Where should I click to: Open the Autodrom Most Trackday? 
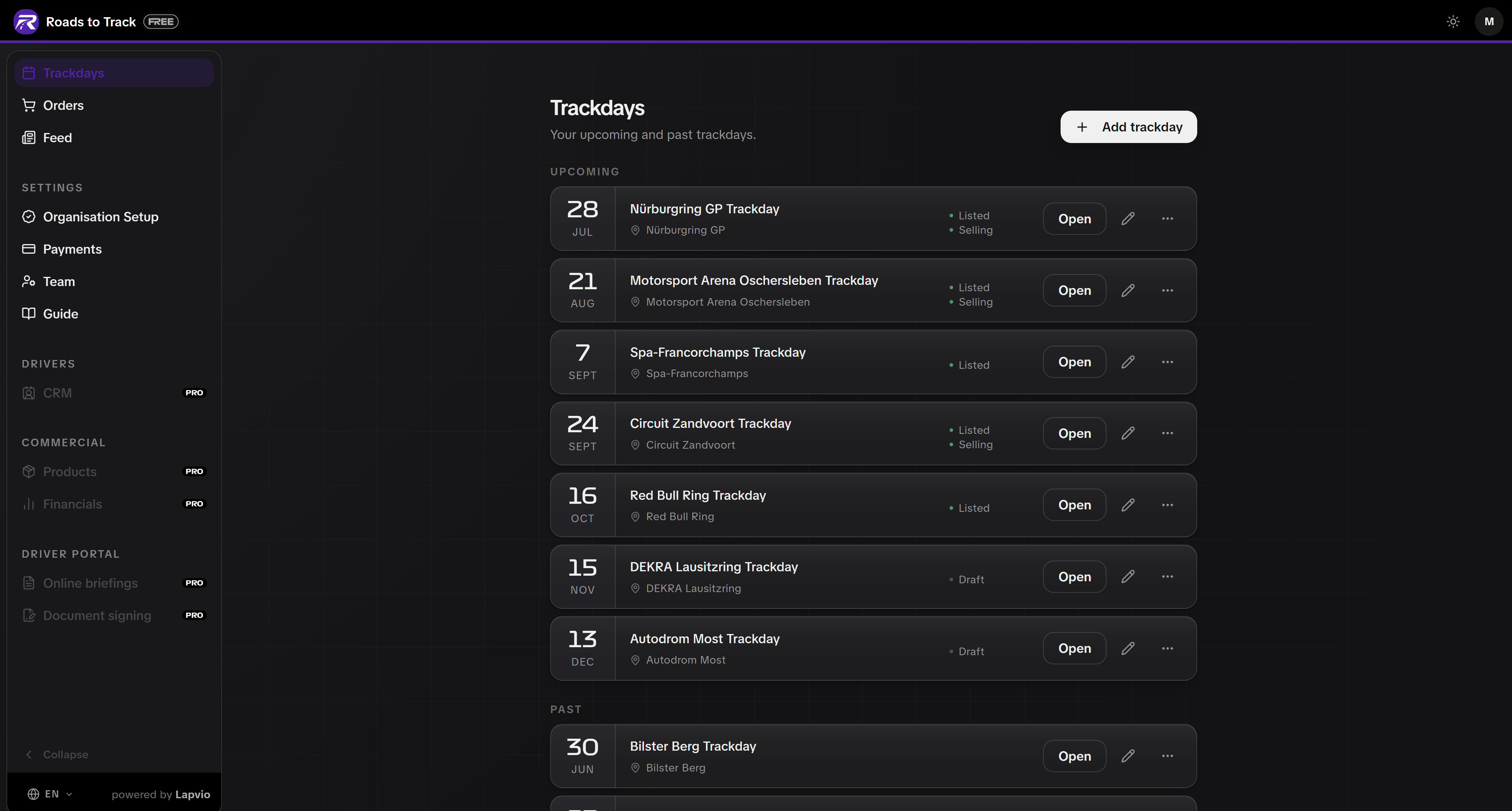click(1074, 648)
